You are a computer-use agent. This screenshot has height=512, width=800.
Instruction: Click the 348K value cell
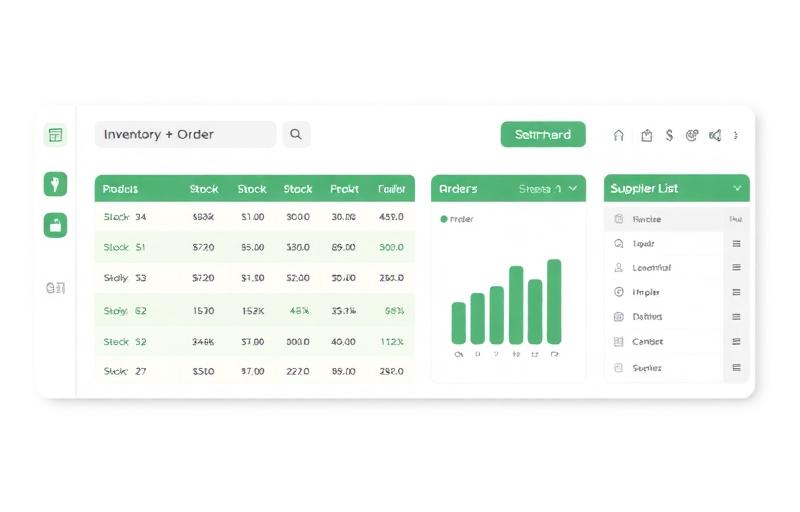(203, 342)
